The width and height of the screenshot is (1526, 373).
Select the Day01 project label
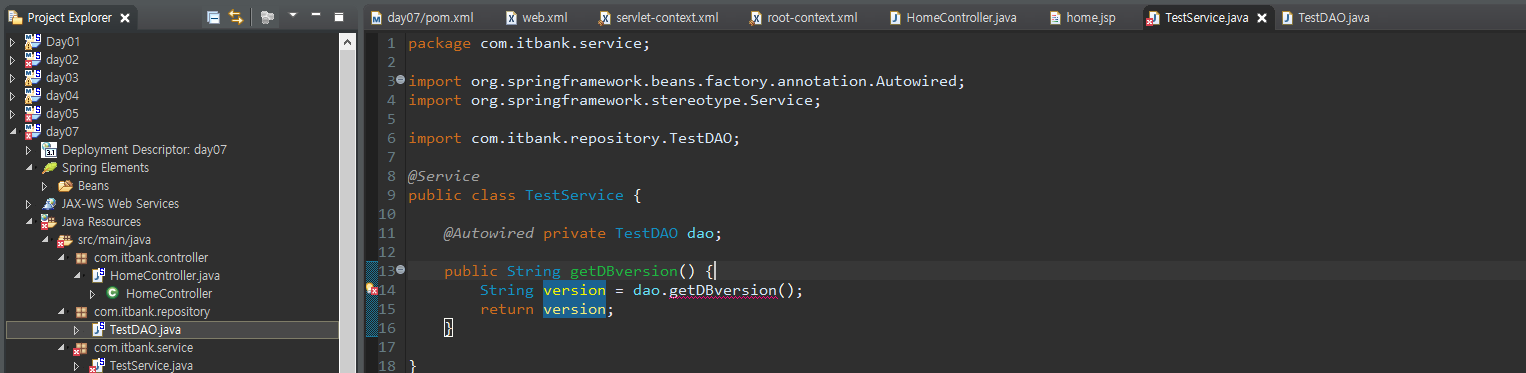[63, 42]
